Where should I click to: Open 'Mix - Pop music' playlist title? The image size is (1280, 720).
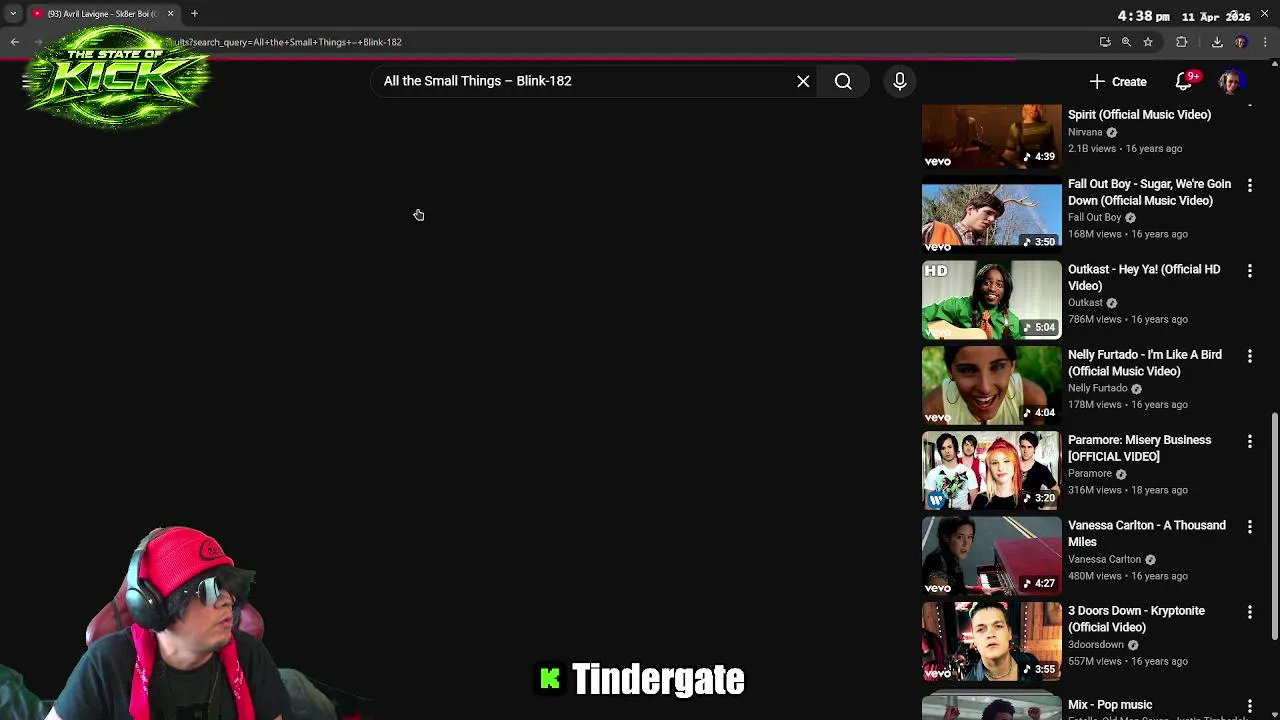pos(1110,705)
